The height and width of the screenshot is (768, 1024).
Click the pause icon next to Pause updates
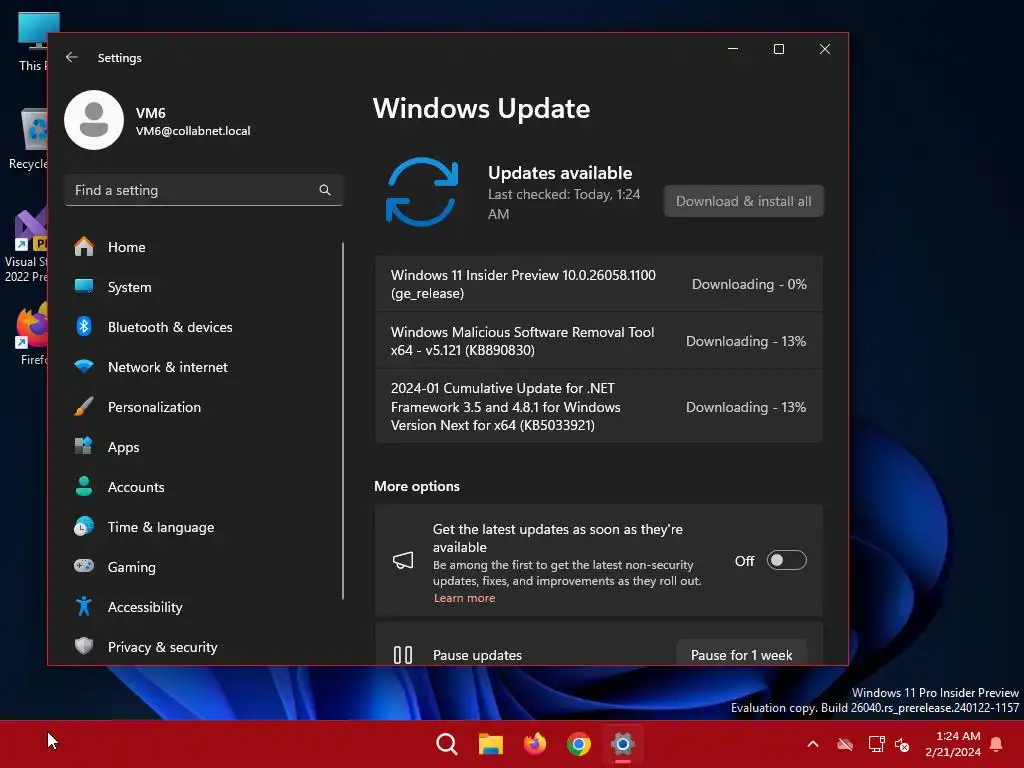403,654
